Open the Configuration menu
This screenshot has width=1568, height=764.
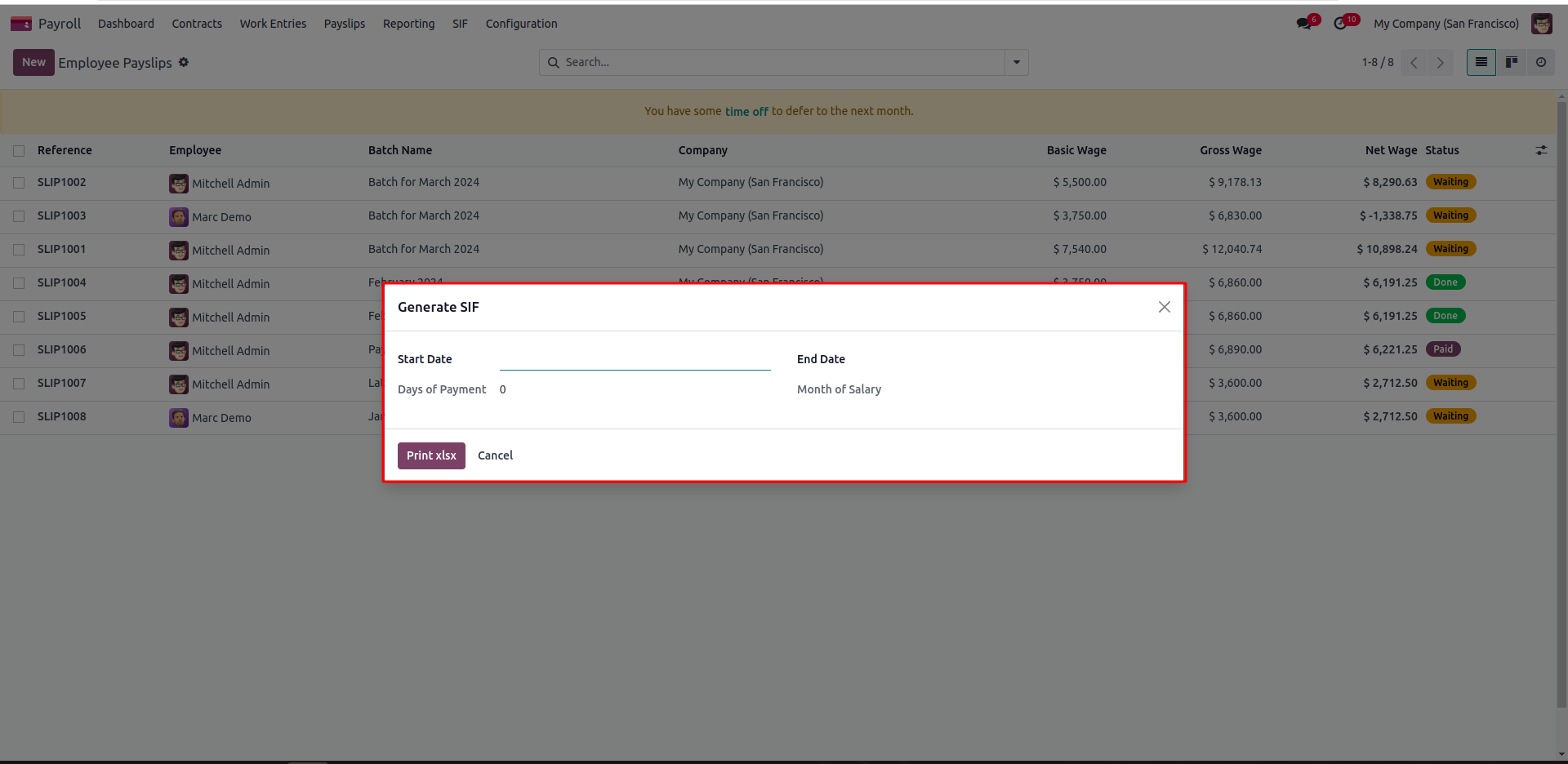pos(521,24)
